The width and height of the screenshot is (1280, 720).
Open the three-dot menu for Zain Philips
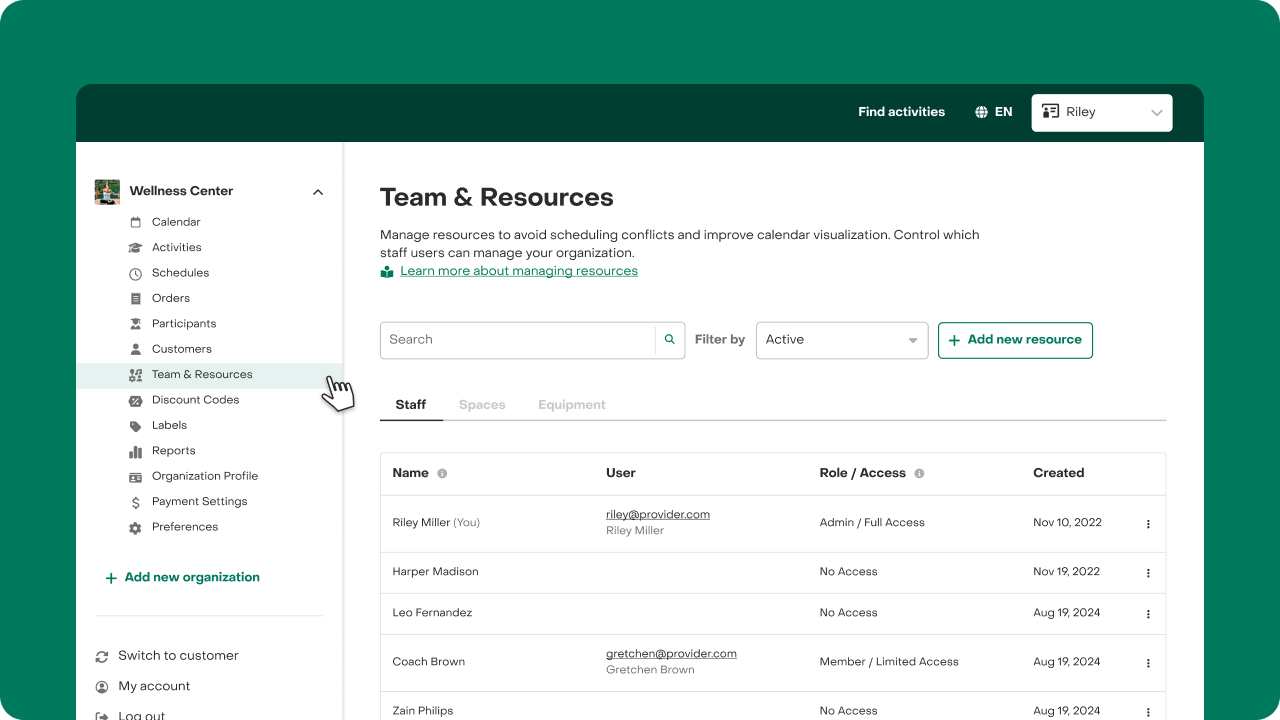point(1148,712)
